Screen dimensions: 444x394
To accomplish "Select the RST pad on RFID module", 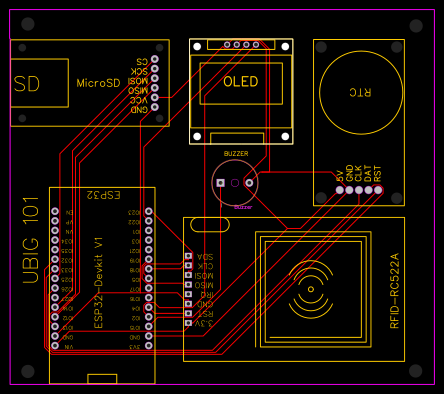I will pyautogui.click(x=189, y=313).
